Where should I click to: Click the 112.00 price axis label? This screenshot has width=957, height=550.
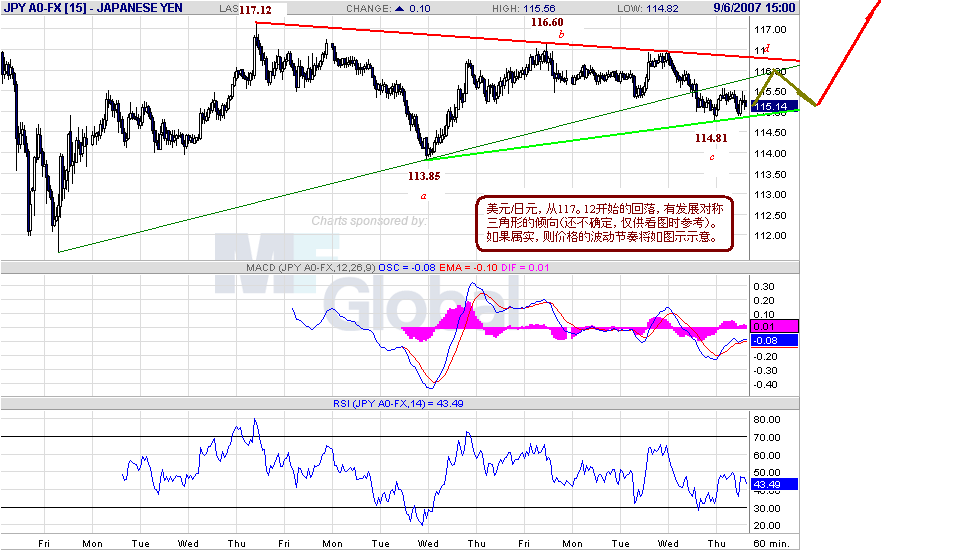coord(770,235)
